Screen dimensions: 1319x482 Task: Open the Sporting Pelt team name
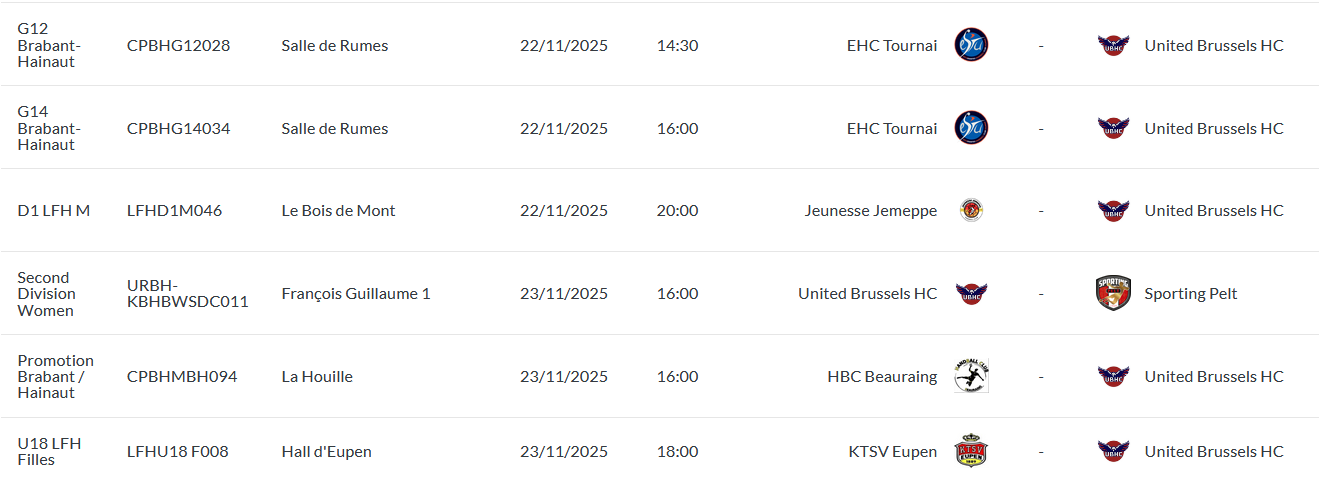pos(1190,293)
